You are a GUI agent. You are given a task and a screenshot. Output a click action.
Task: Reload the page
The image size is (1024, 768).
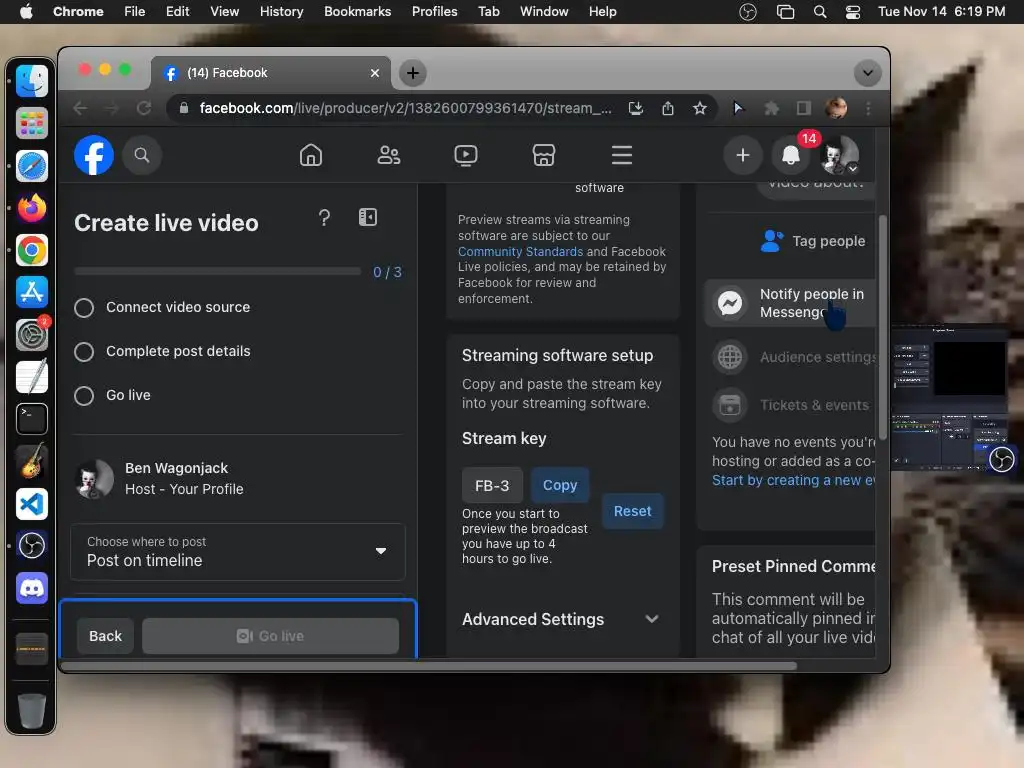click(x=144, y=108)
